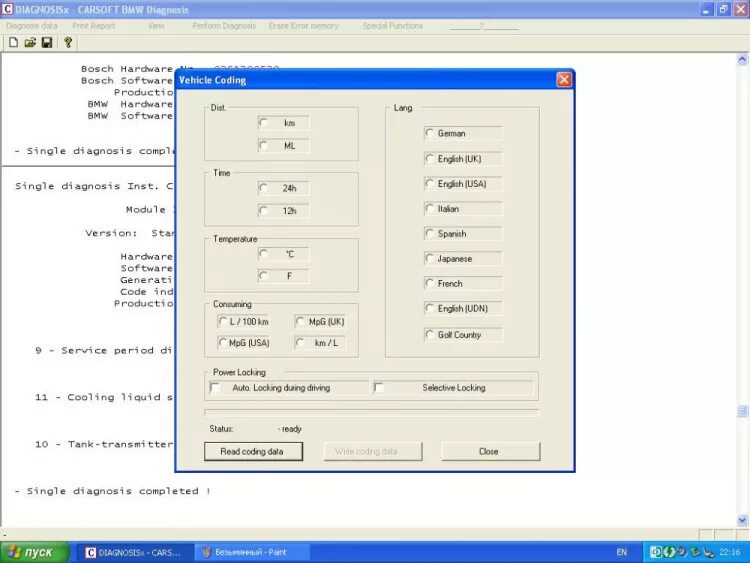
Task: Open the Perform Diagnosis menu
Action: pyautogui.click(x=224, y=26)
